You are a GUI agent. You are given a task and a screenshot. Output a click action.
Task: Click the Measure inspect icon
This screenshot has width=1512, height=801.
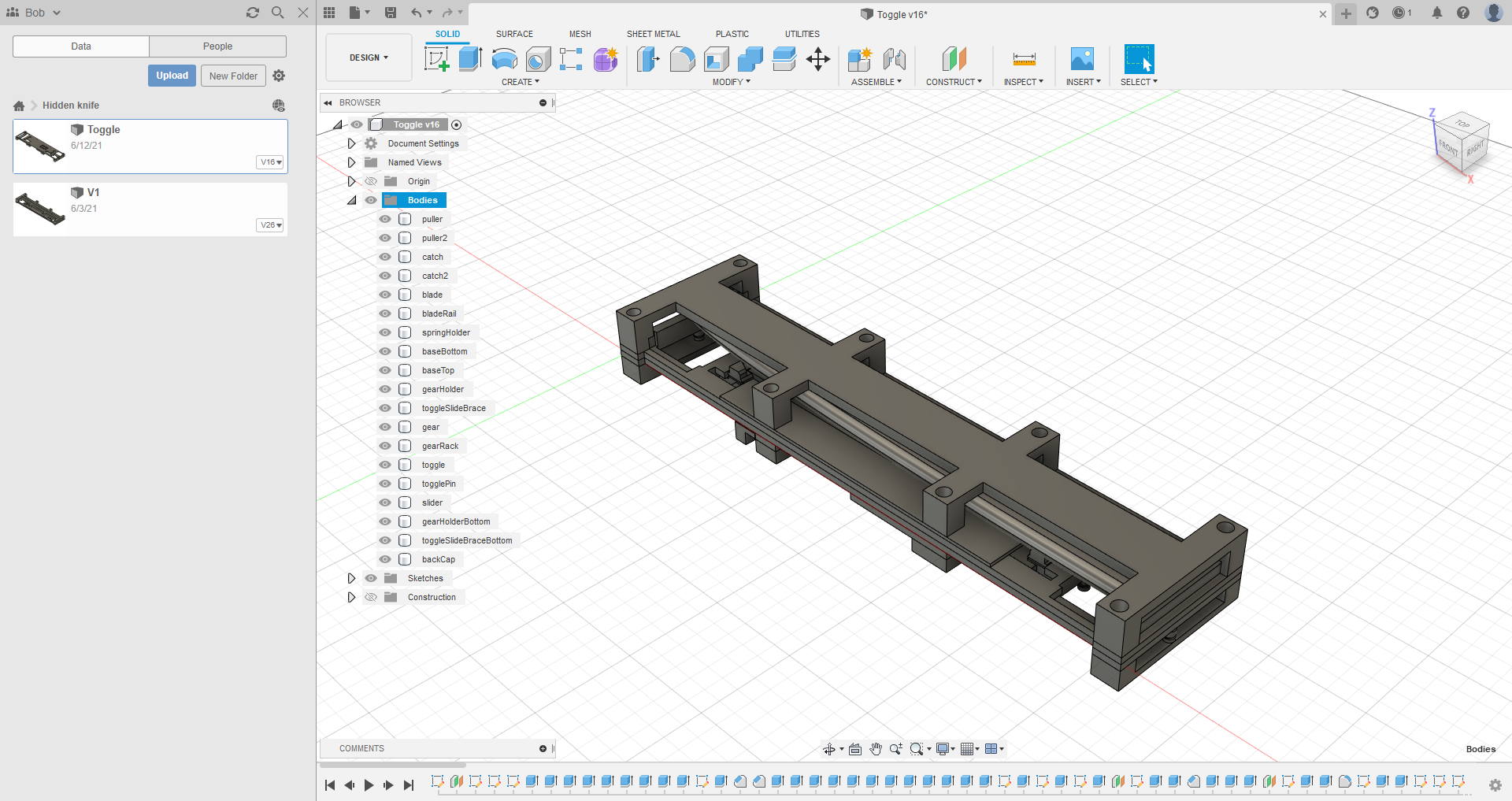coord(1024,59)
